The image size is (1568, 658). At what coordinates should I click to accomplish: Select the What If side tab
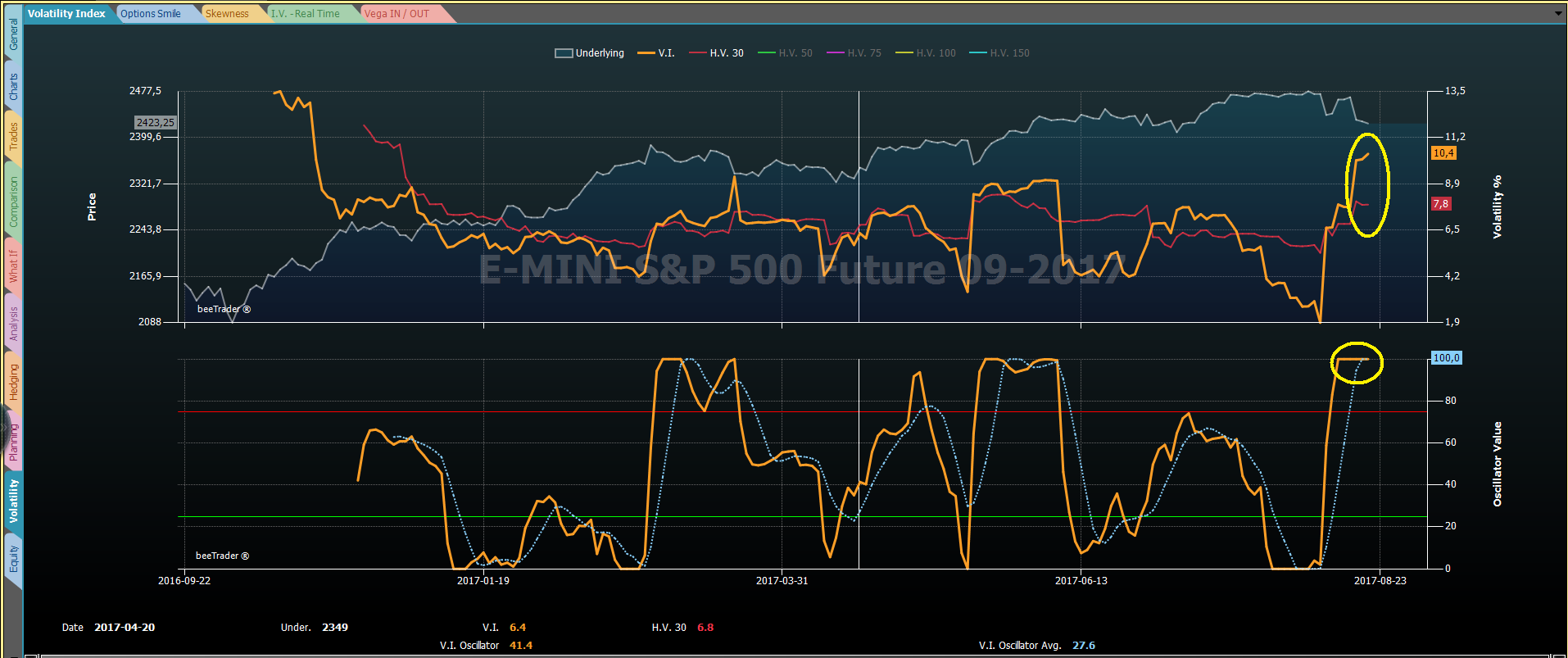13,266
